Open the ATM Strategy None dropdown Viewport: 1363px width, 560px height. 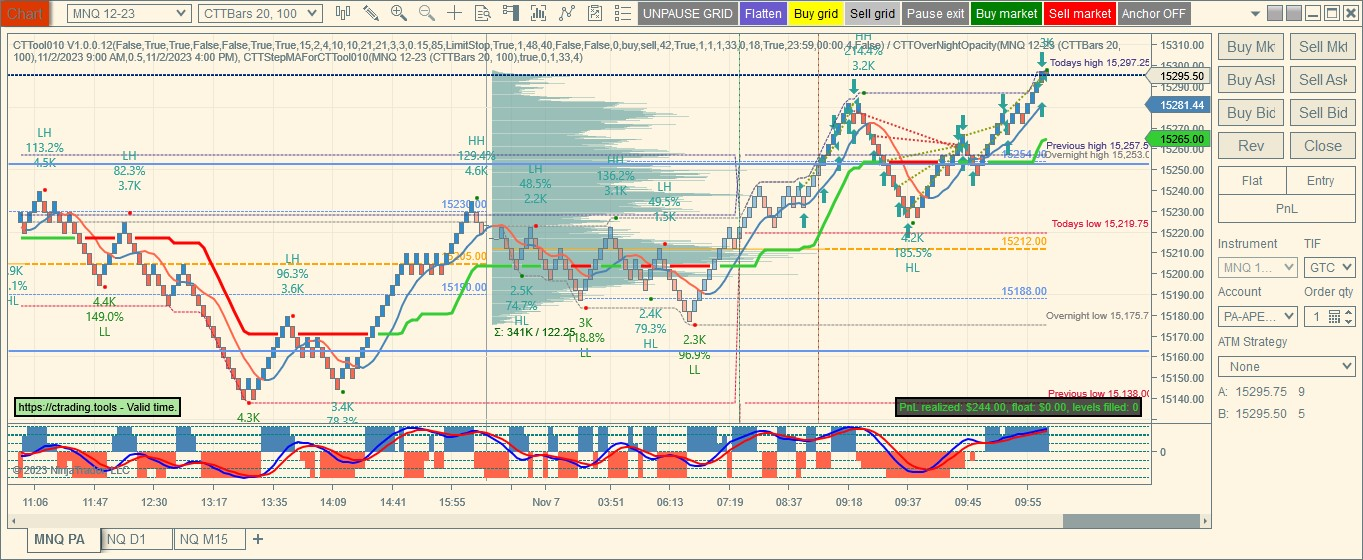click(1286, 367)
